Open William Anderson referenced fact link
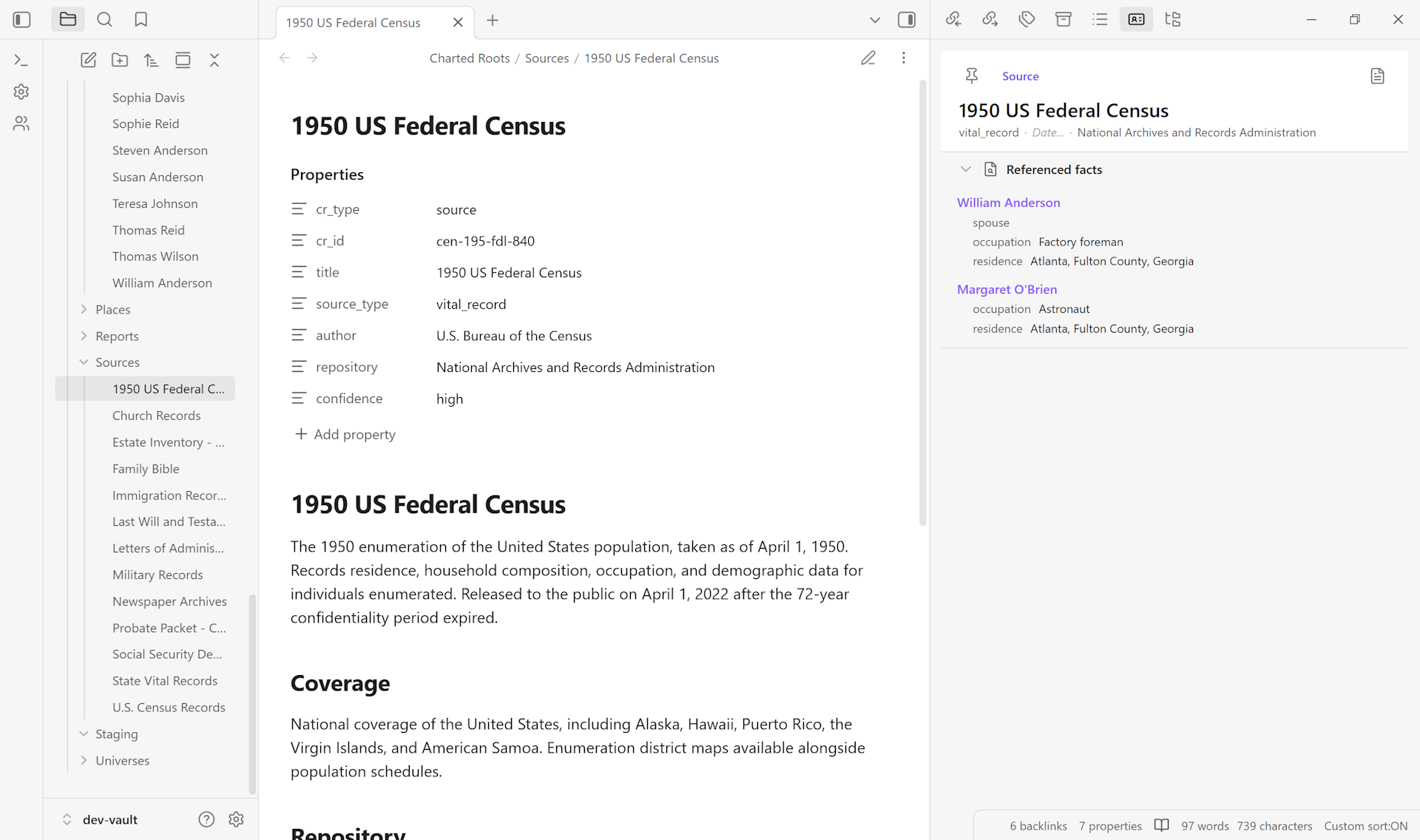Screen dimensions: 1420x840 1008,203
